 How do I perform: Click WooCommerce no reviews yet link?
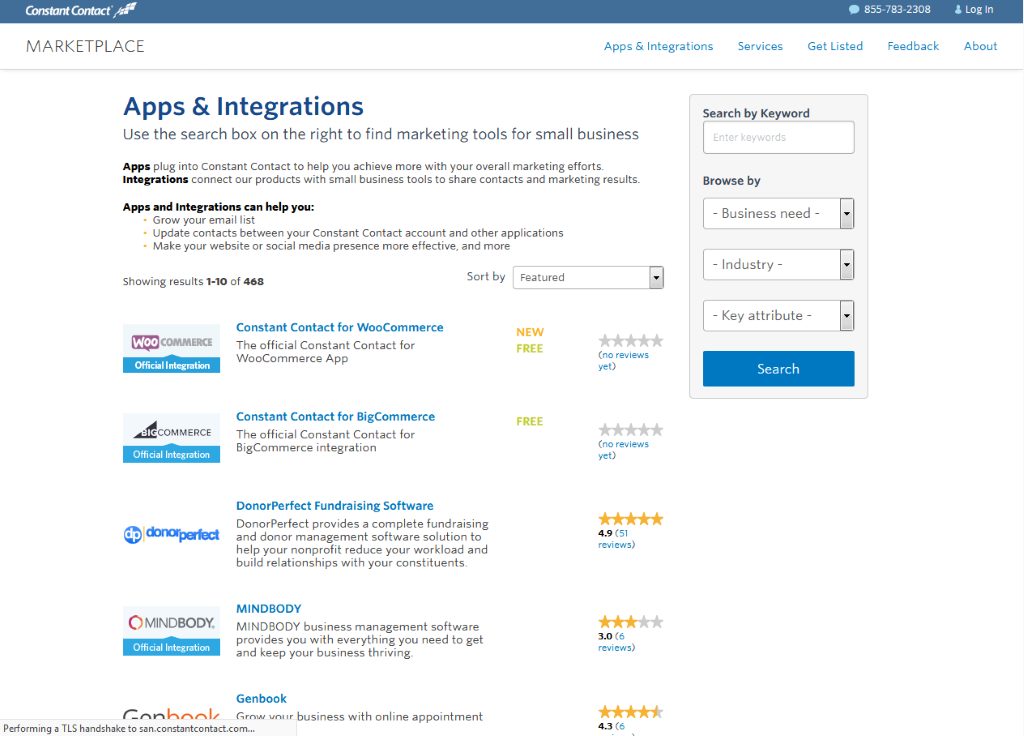pos(623,360)
